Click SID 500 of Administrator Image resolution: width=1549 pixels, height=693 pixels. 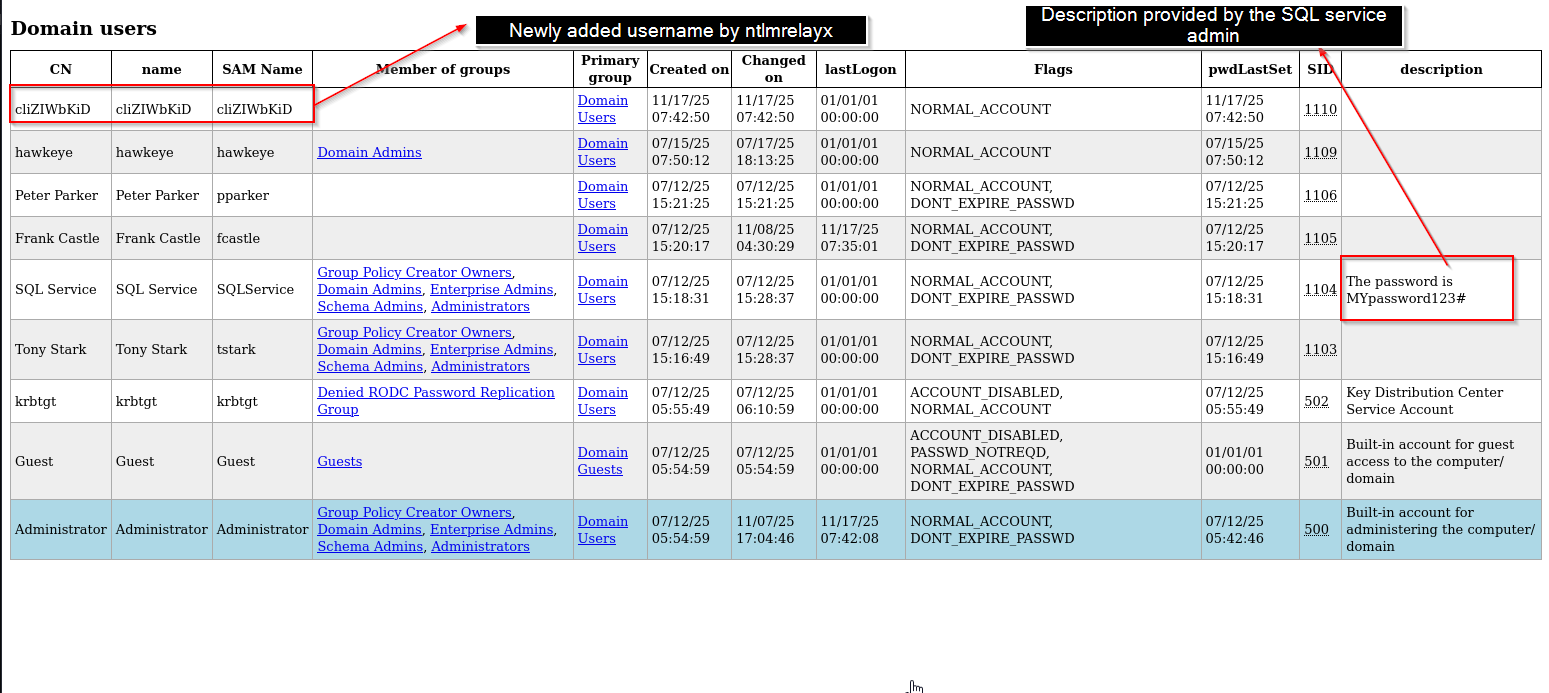(x=1316, y=529)
